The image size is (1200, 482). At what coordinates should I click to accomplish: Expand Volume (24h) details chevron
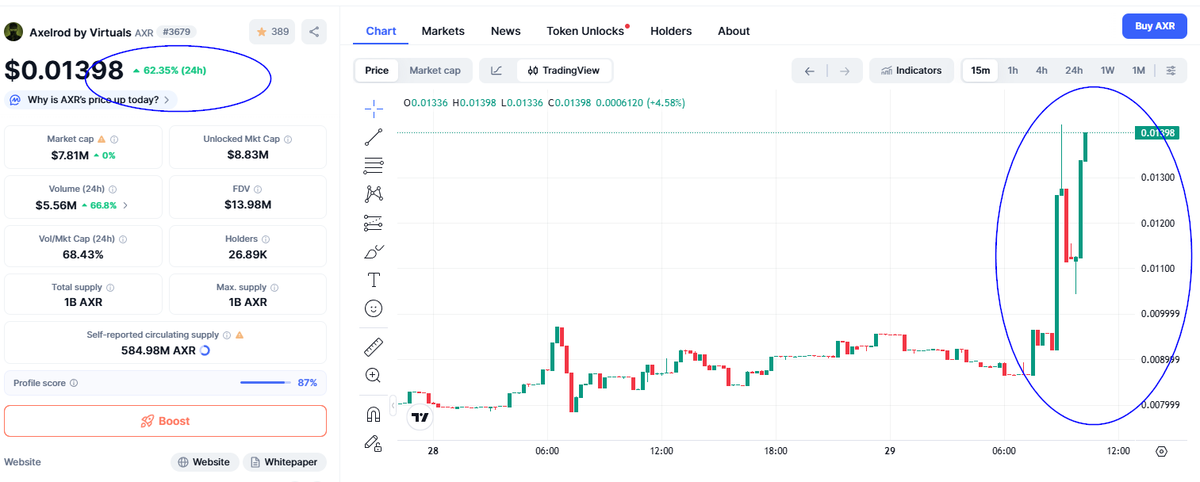click(125, 206)
